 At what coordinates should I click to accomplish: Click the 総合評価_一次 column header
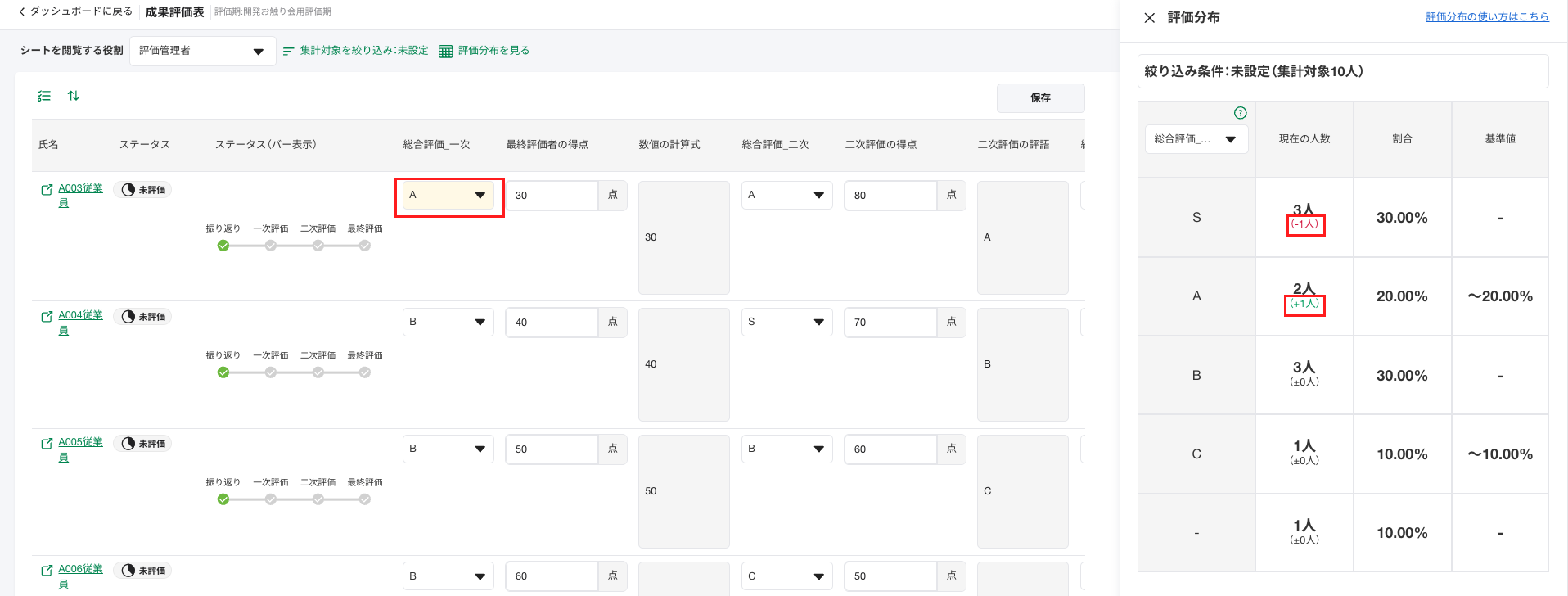pyautogui.click(x=436, y=145)
